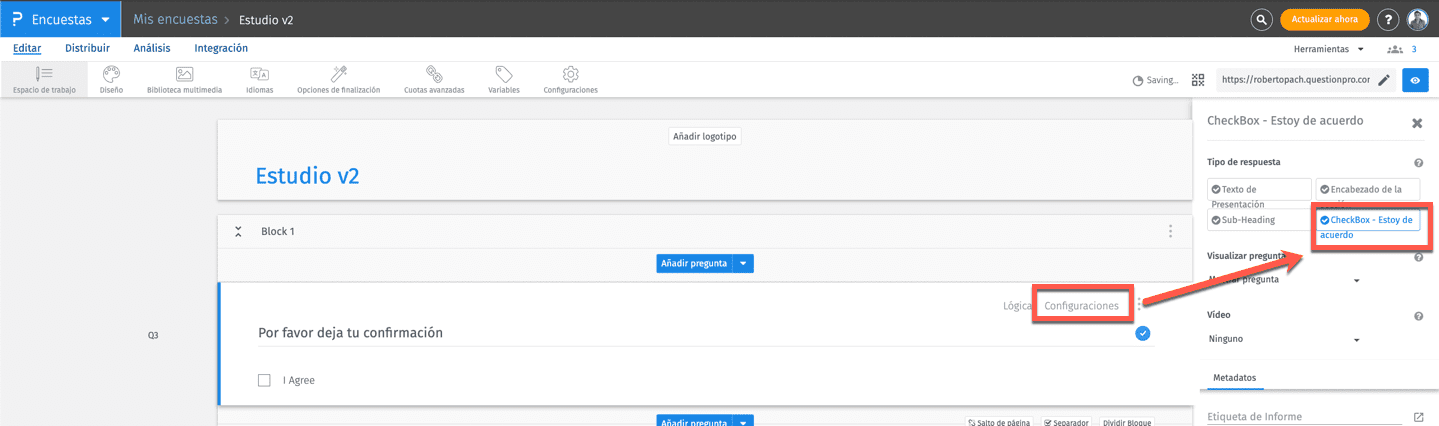The image size is (1439, 426).
Task: Click the blue validation checkmark on Q3
Action: point(1143,333)
